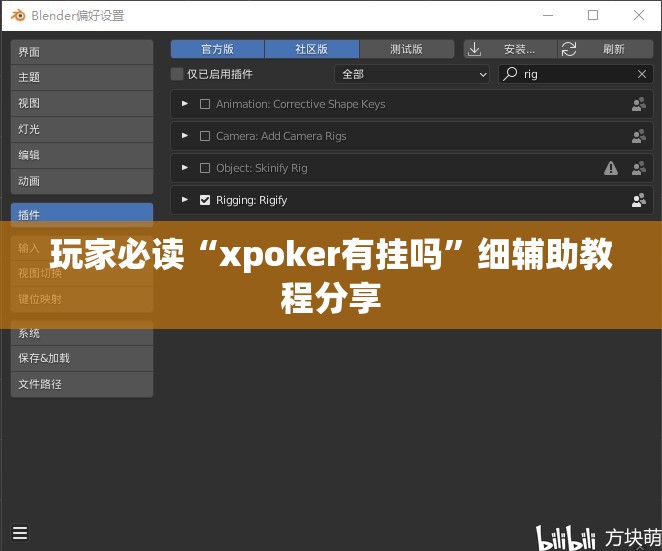Screen dimensions: 662x551
Task: Open the 保存&加载 preferences section
Action: (82, 358)
